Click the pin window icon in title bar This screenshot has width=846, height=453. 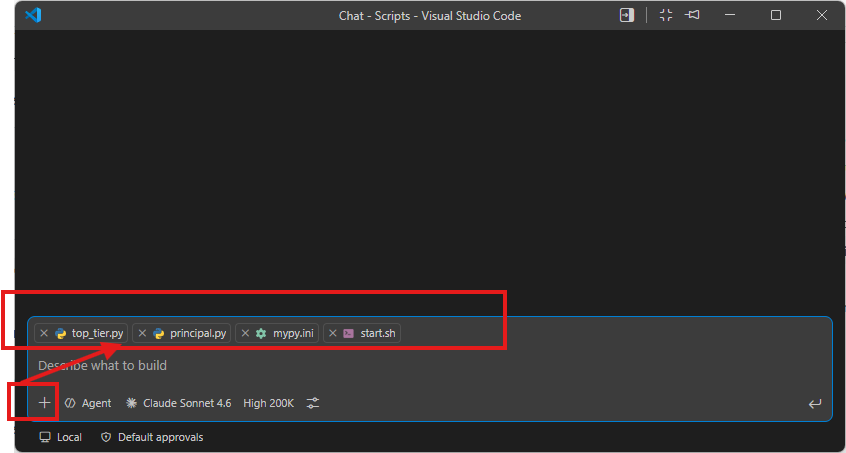click(692, 15)
